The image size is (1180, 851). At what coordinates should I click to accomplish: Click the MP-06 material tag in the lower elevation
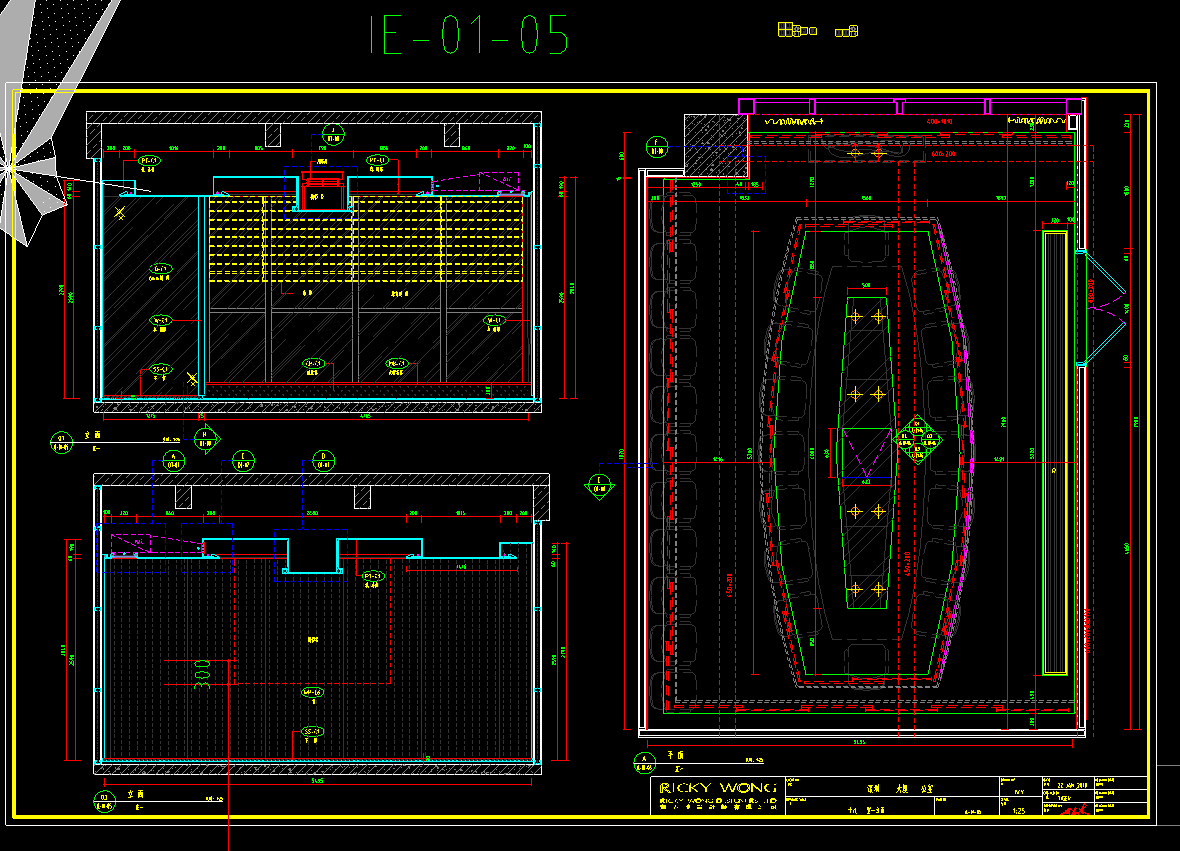(x=312, y=692)
